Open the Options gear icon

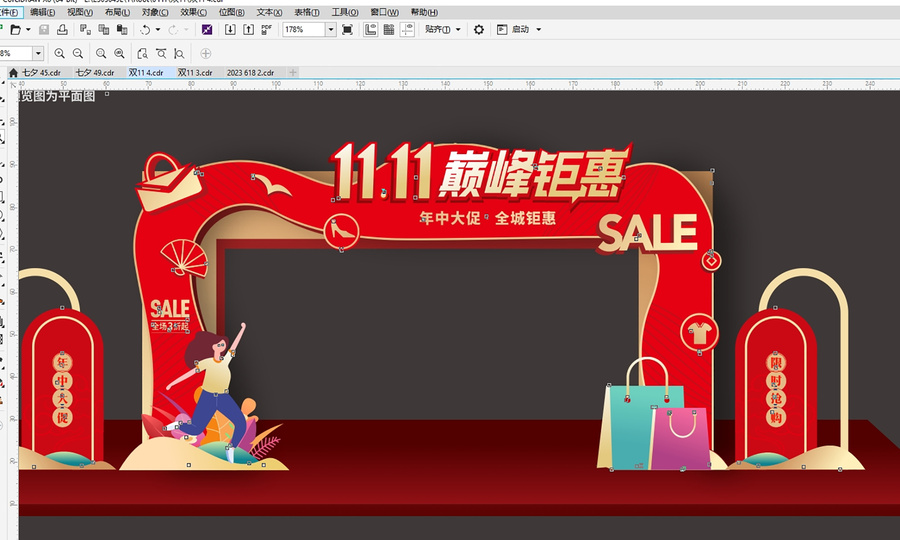[479, 29]
